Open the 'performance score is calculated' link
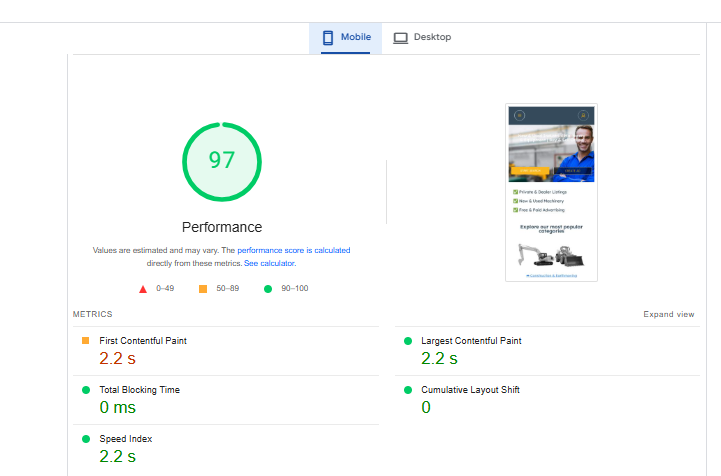This screenshot has width=721, height=476. point(293,250)
